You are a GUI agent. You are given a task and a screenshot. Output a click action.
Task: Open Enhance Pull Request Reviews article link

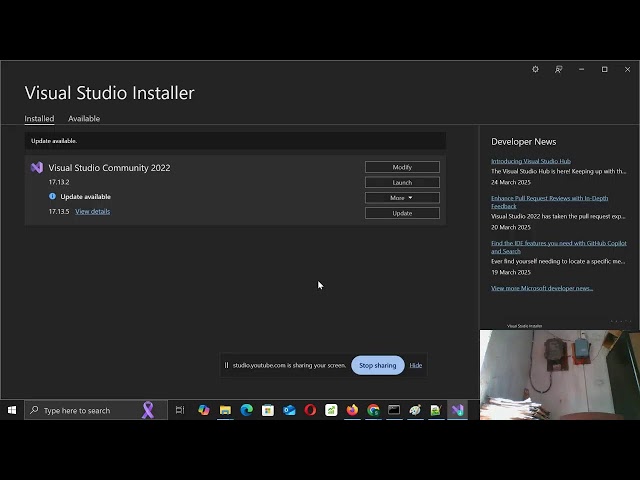(549, 202)
